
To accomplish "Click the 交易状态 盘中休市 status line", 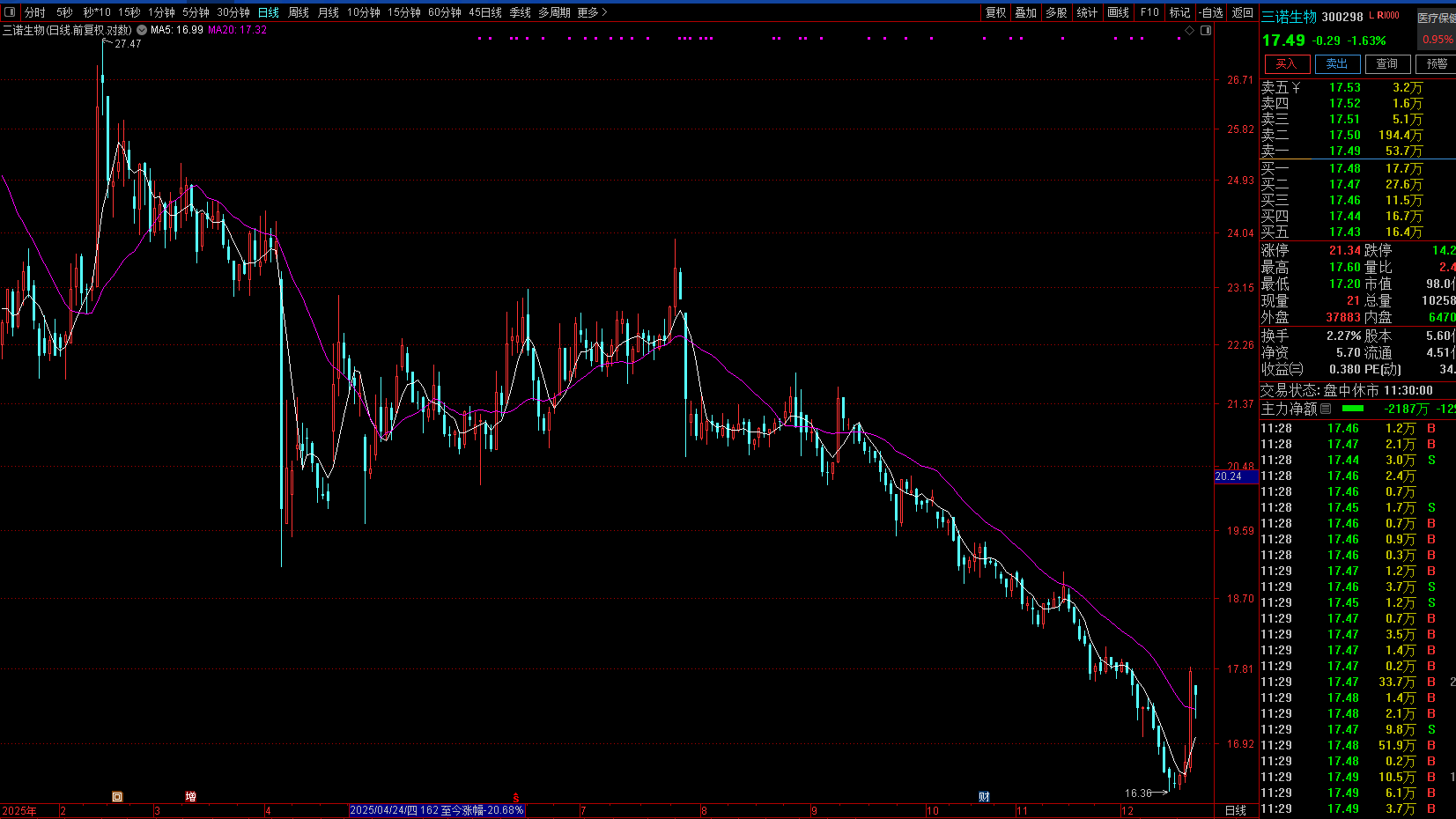I will click(x=1347, y=390).
